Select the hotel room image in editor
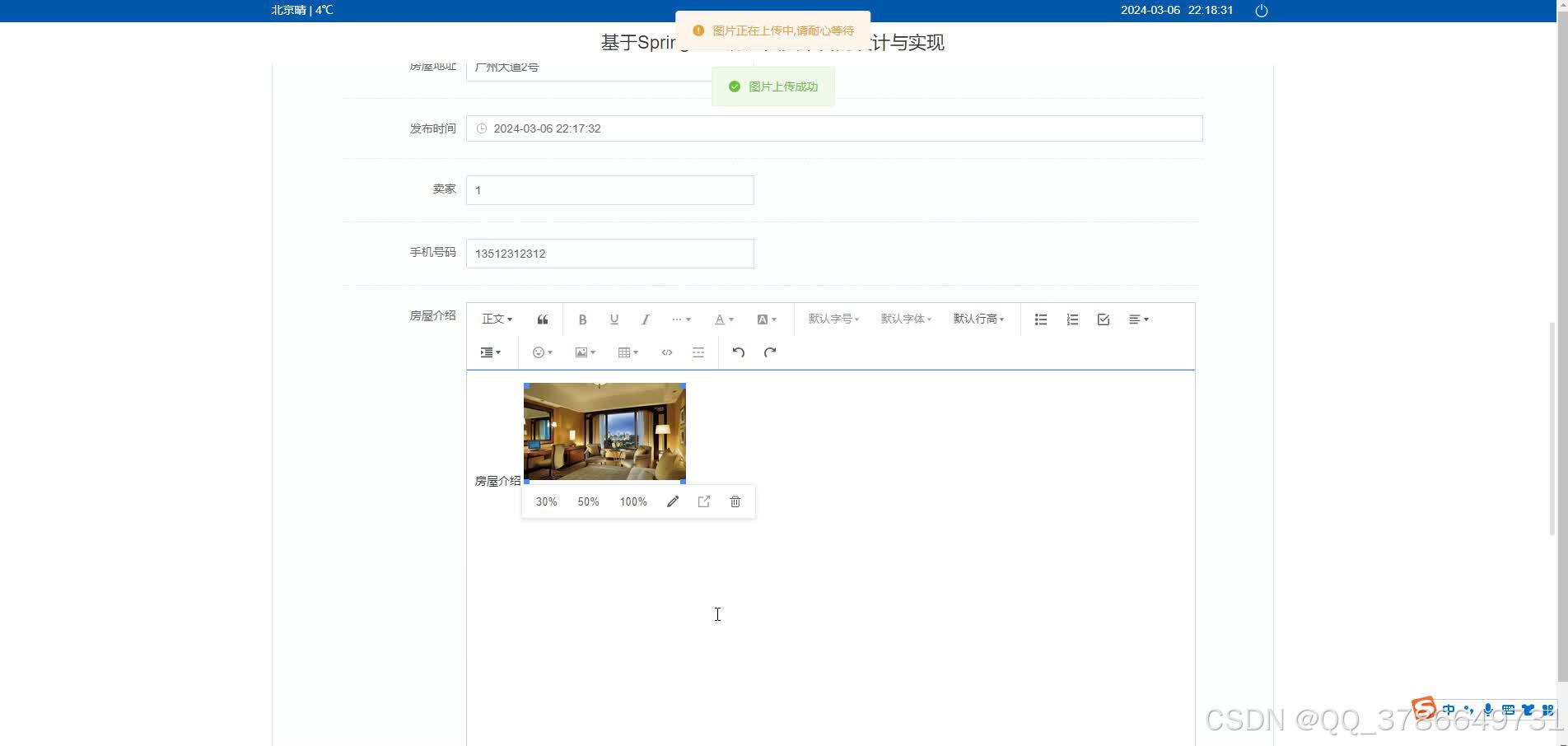1568x746 pixels. 604,432
